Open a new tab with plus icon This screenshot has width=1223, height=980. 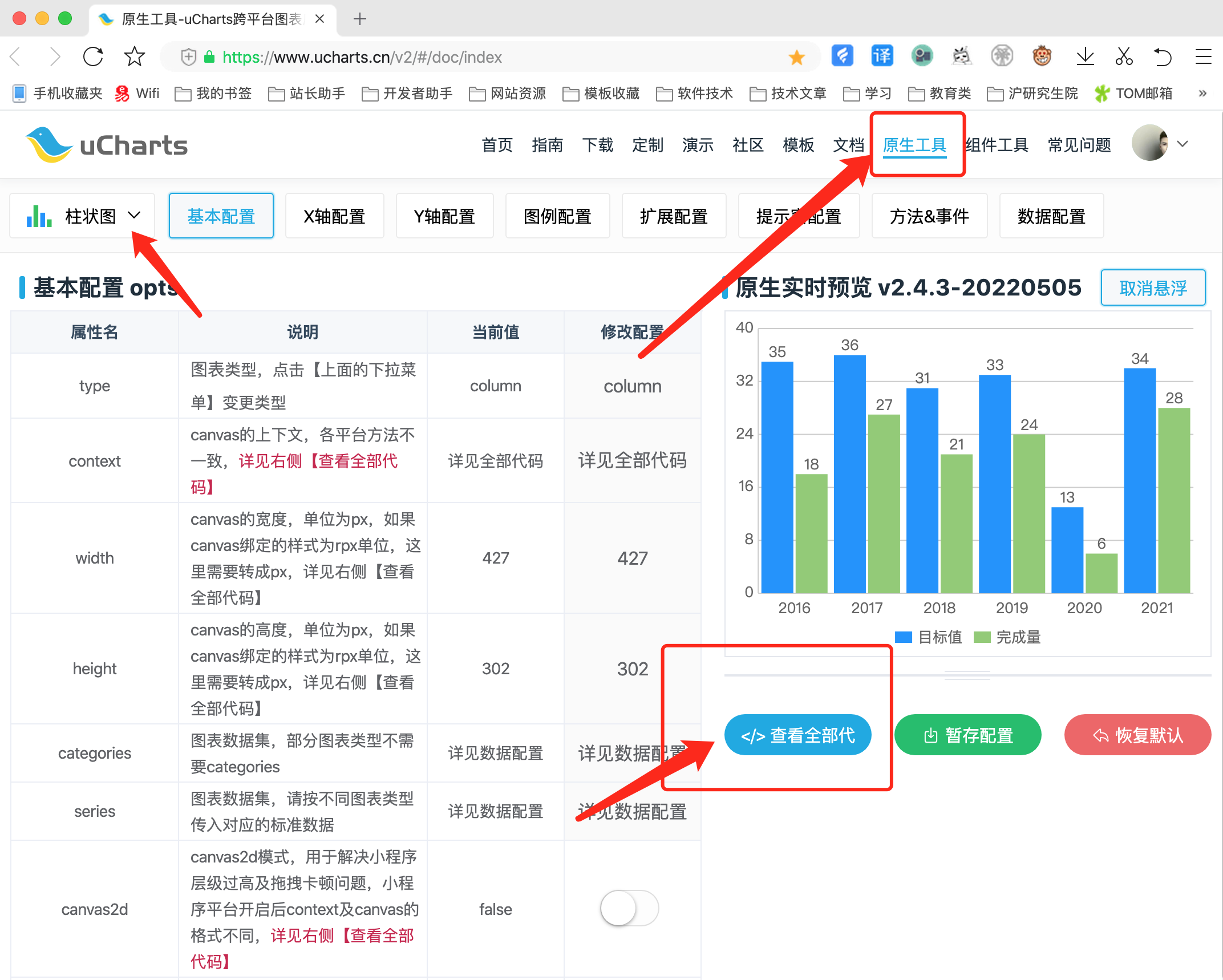coord(359,19)
